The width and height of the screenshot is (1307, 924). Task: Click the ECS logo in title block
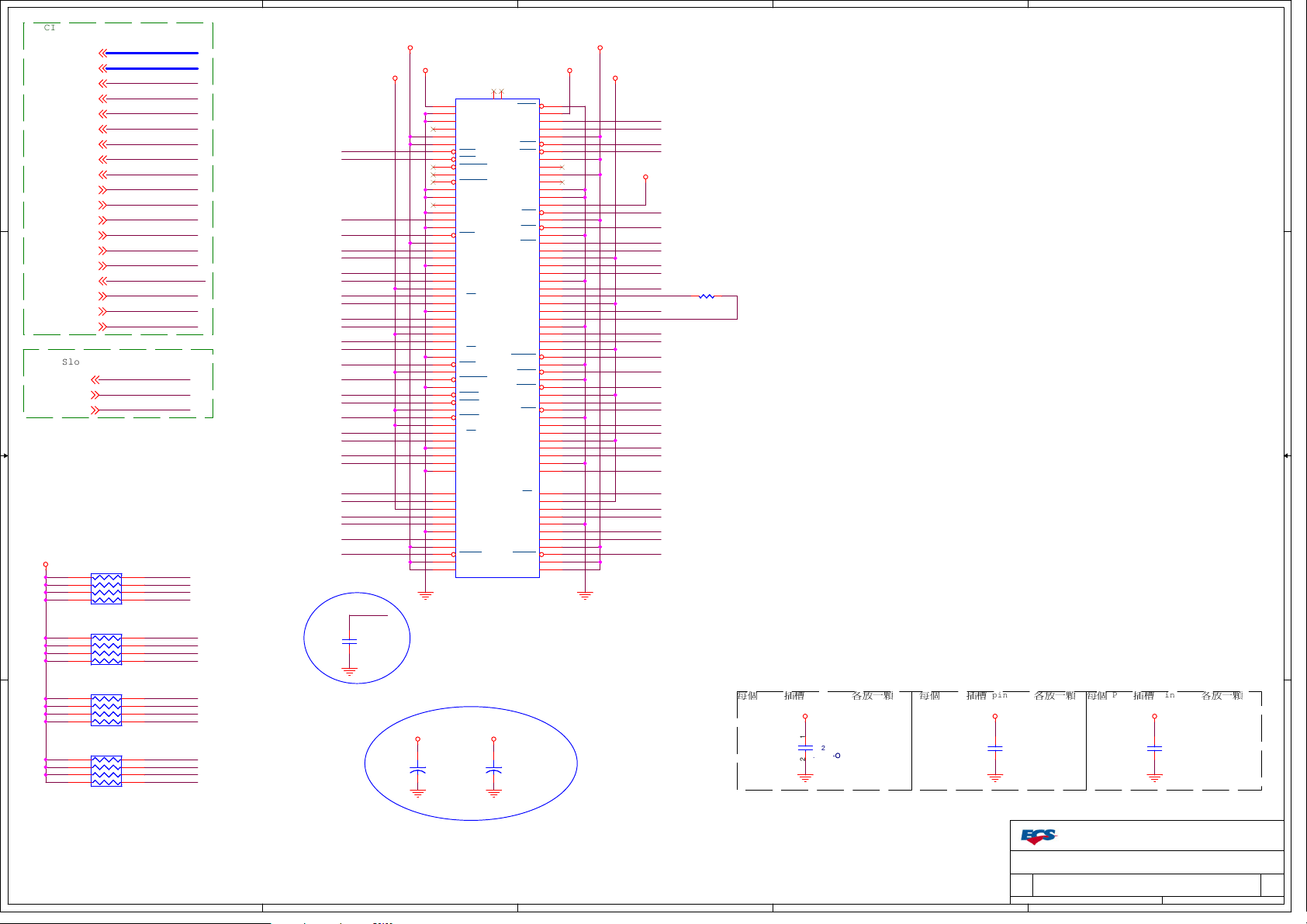(x=1038, y=836)
